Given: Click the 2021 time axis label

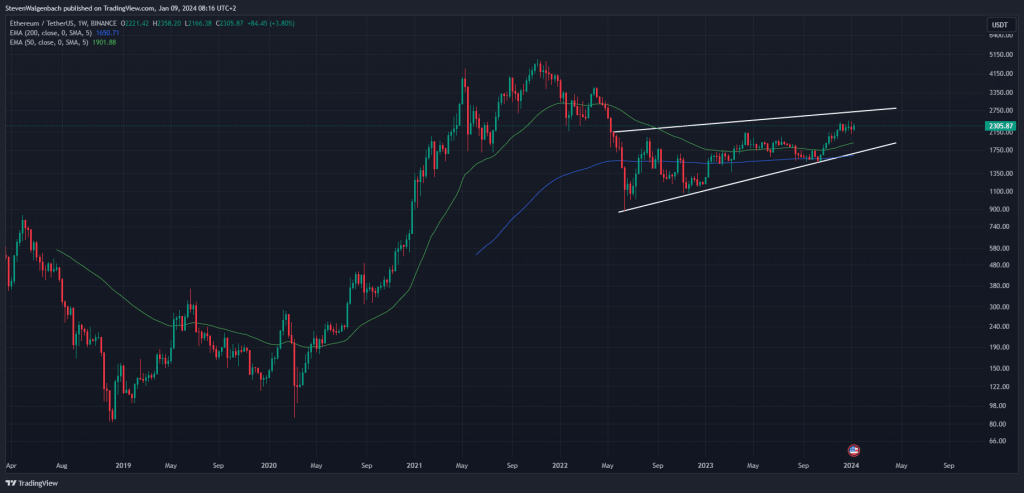Looking at the screenshot, I should 414,466.
